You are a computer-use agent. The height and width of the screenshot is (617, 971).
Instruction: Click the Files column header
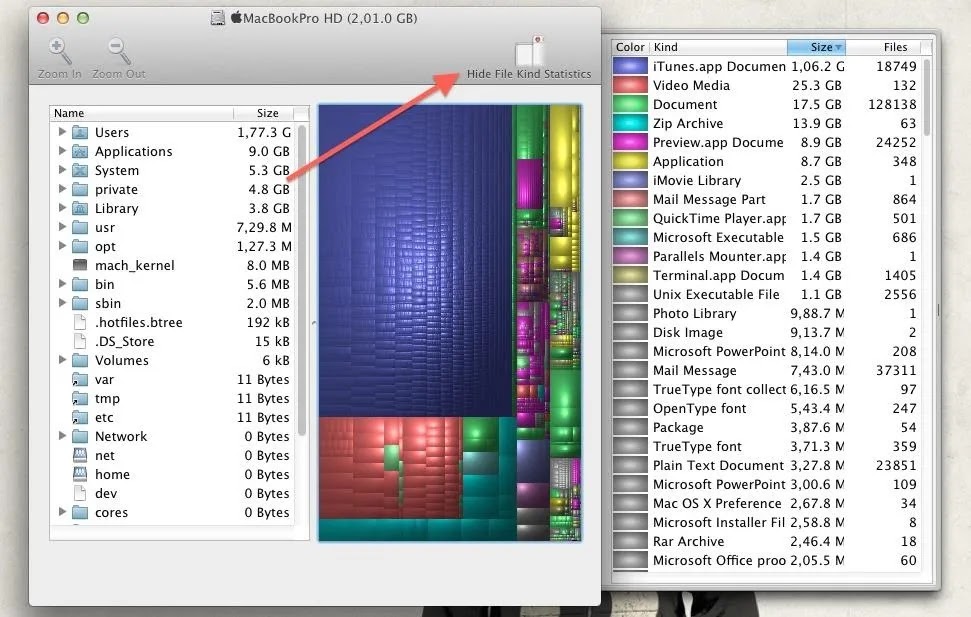coord(895,47)
